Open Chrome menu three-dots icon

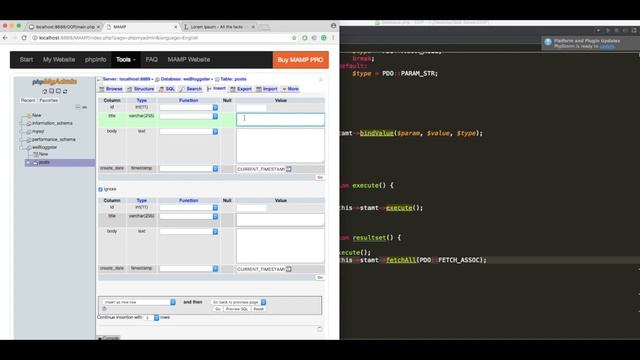tap(333, 38)
